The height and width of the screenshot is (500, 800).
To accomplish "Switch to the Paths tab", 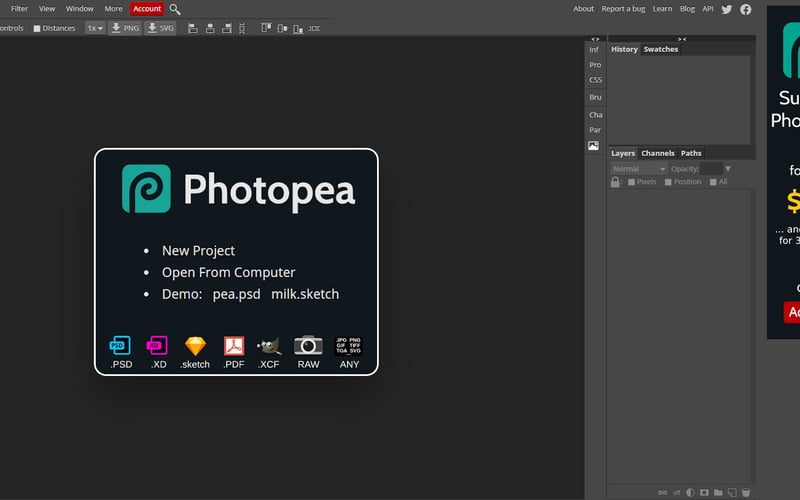I will [691, 154].
